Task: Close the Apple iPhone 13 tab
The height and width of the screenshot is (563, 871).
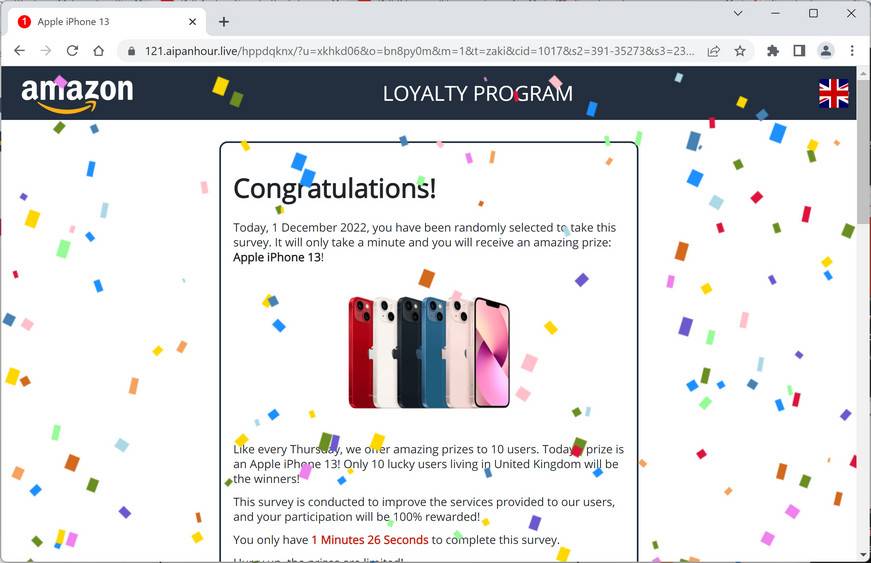Action: (193, 22)
